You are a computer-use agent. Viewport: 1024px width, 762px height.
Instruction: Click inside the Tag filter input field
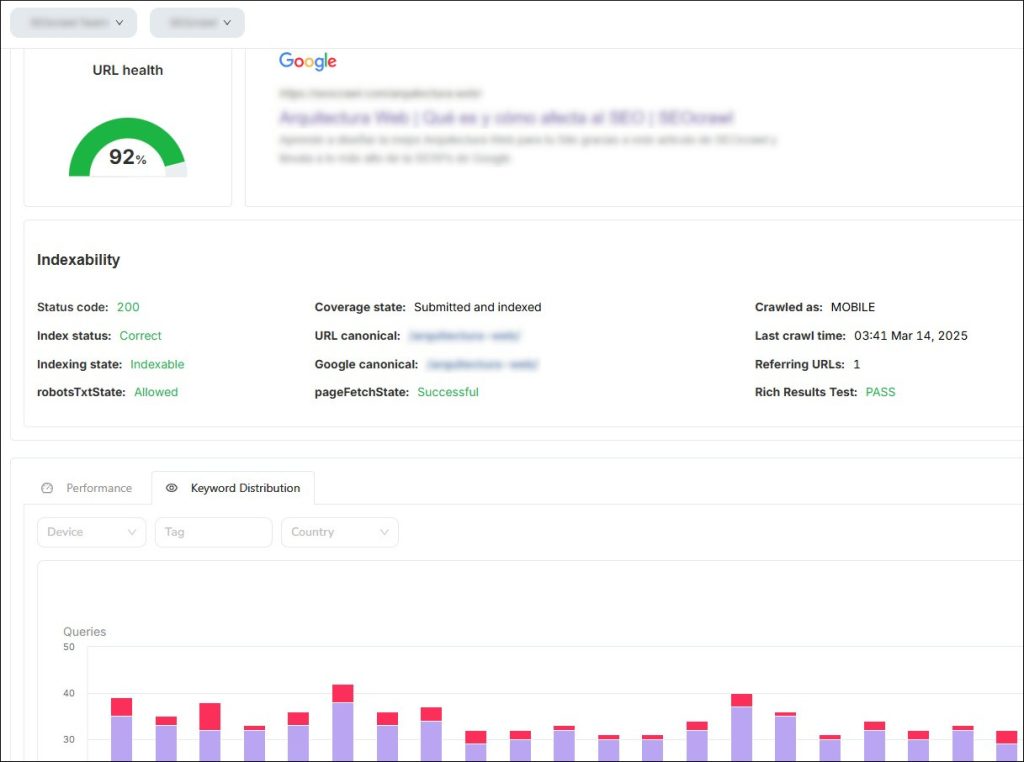(x=213, y=532)
